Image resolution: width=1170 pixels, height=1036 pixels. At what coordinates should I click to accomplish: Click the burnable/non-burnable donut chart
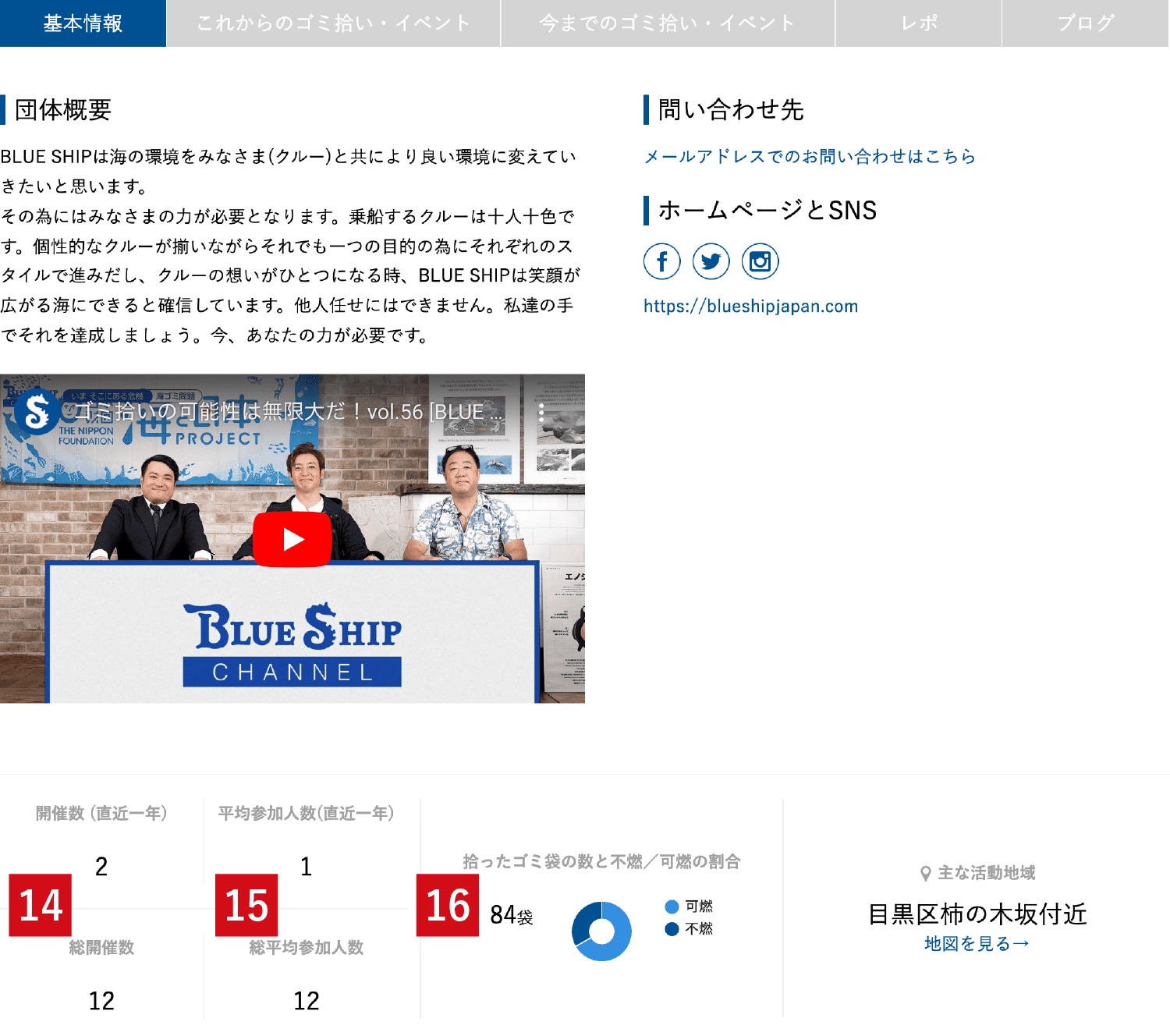coord(601,931)
